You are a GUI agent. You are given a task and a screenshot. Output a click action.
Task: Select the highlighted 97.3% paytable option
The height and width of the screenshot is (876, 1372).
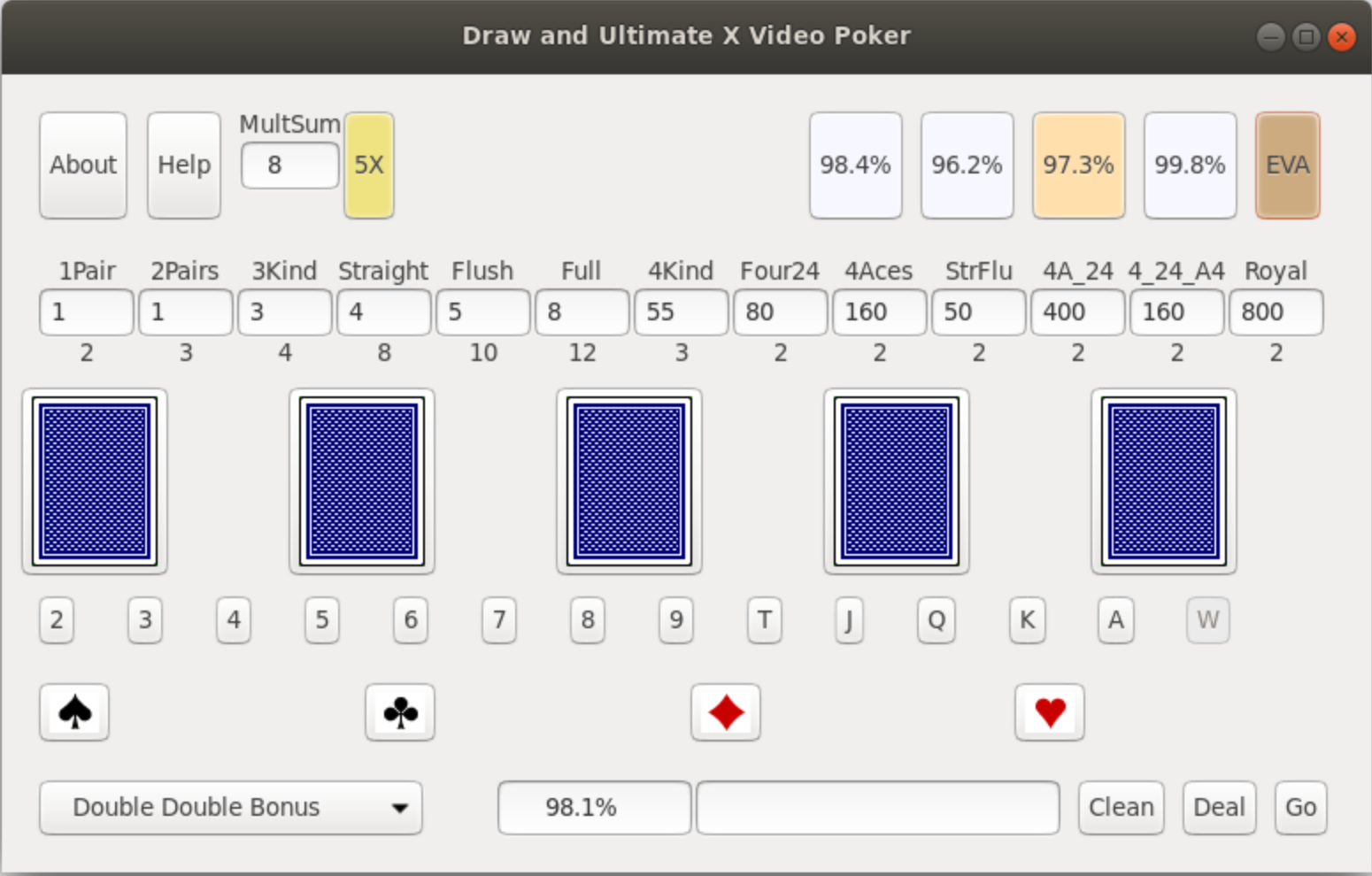(x=1078, y=165)
